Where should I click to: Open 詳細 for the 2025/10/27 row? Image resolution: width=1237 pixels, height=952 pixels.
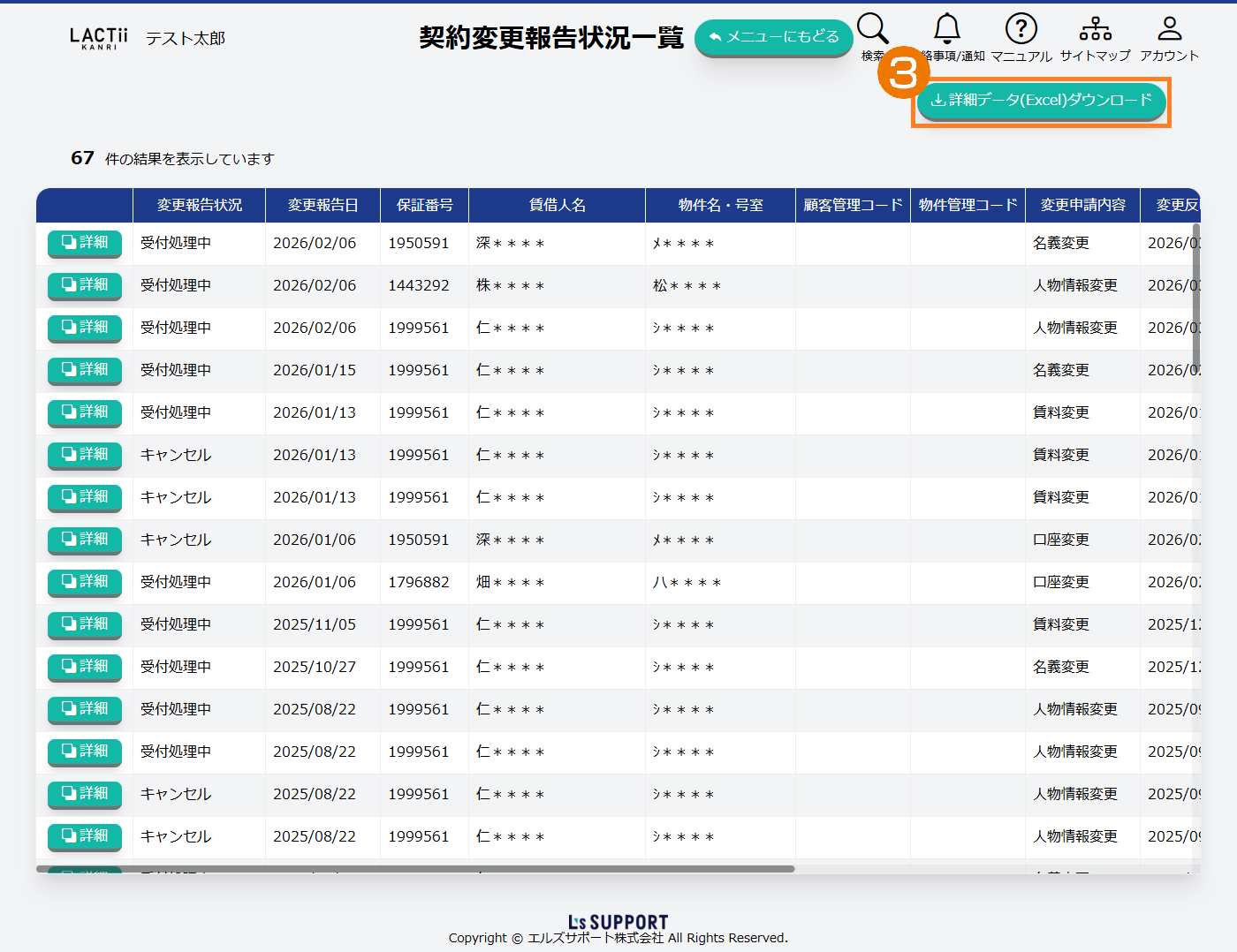85,667
